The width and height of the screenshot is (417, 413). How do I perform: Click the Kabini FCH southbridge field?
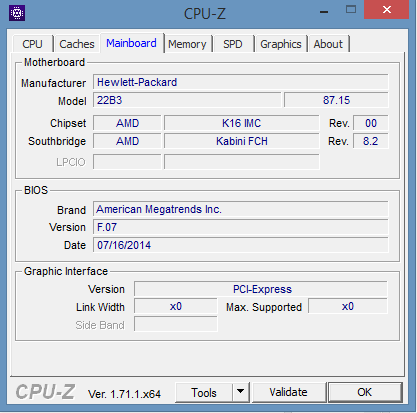pyautogui.click(x=242, y=141)
